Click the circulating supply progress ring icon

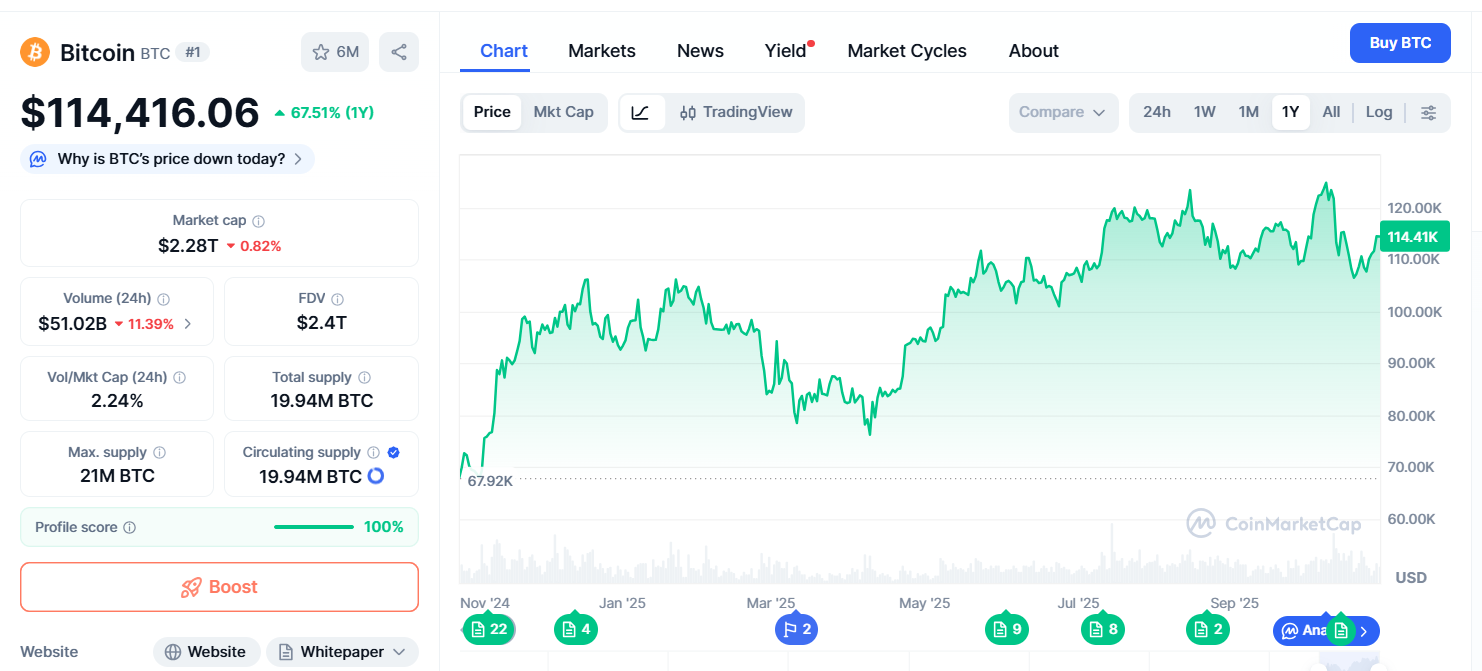pos(376,476)
